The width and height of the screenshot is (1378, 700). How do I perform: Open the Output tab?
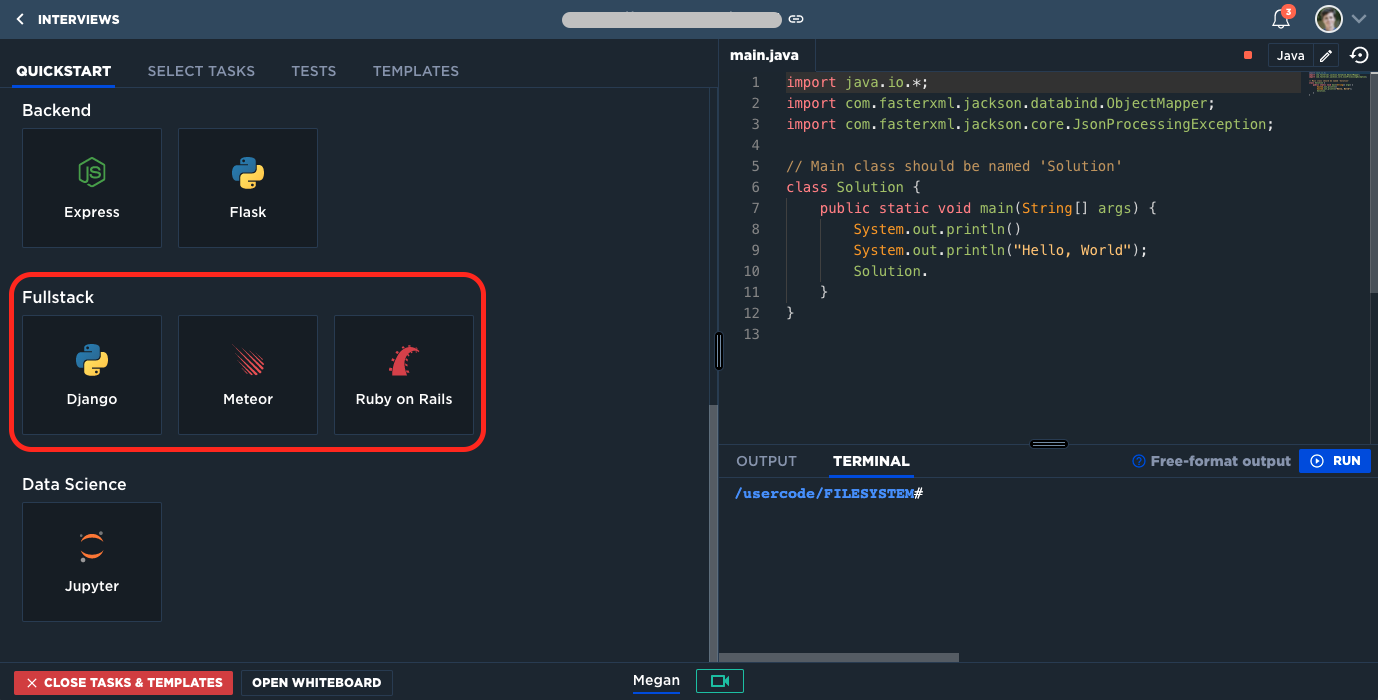(766, 461)
